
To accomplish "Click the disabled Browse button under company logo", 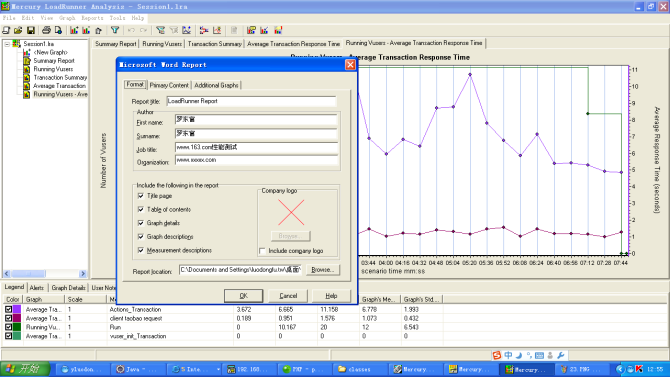I will (x=291, y=236).
